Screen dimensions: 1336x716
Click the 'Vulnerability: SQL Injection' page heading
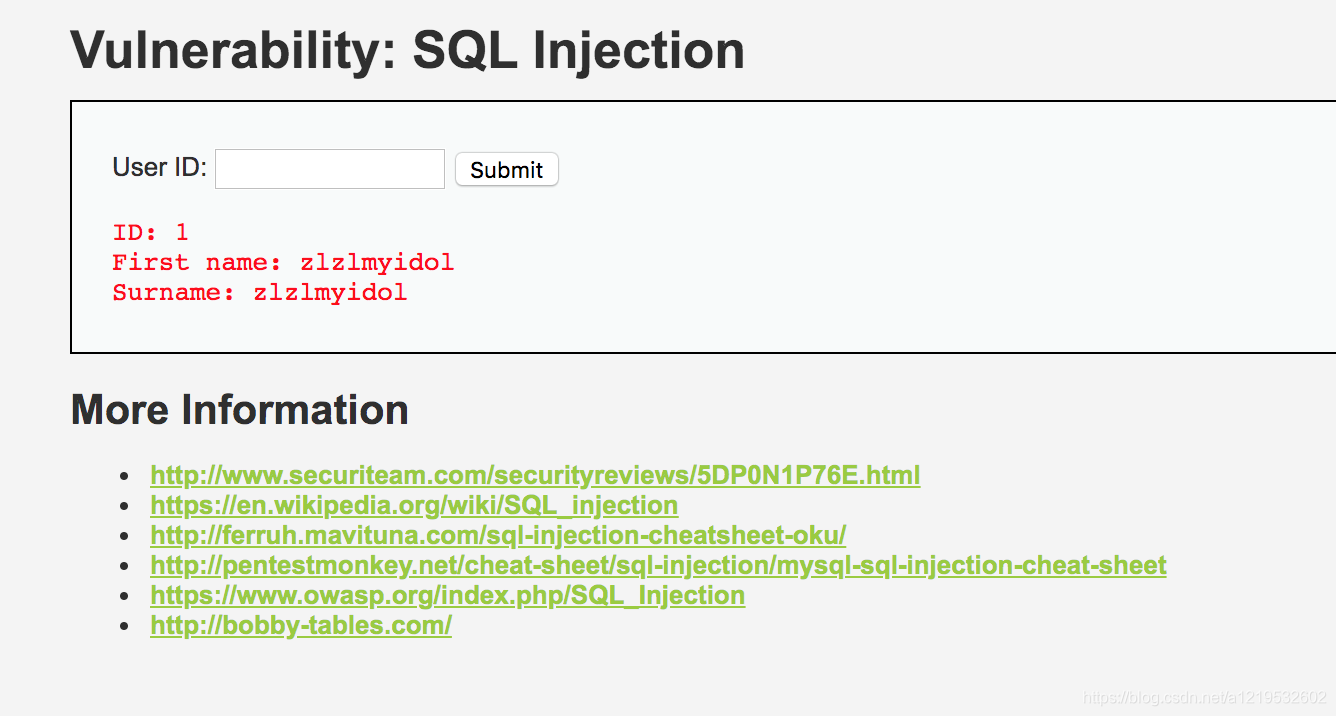407,49
